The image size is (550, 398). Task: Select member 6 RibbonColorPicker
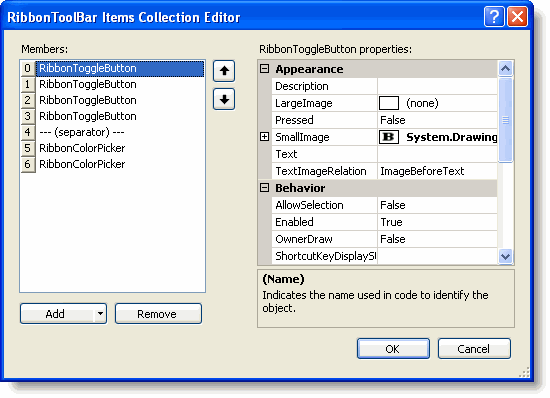(x=120, y=164)
